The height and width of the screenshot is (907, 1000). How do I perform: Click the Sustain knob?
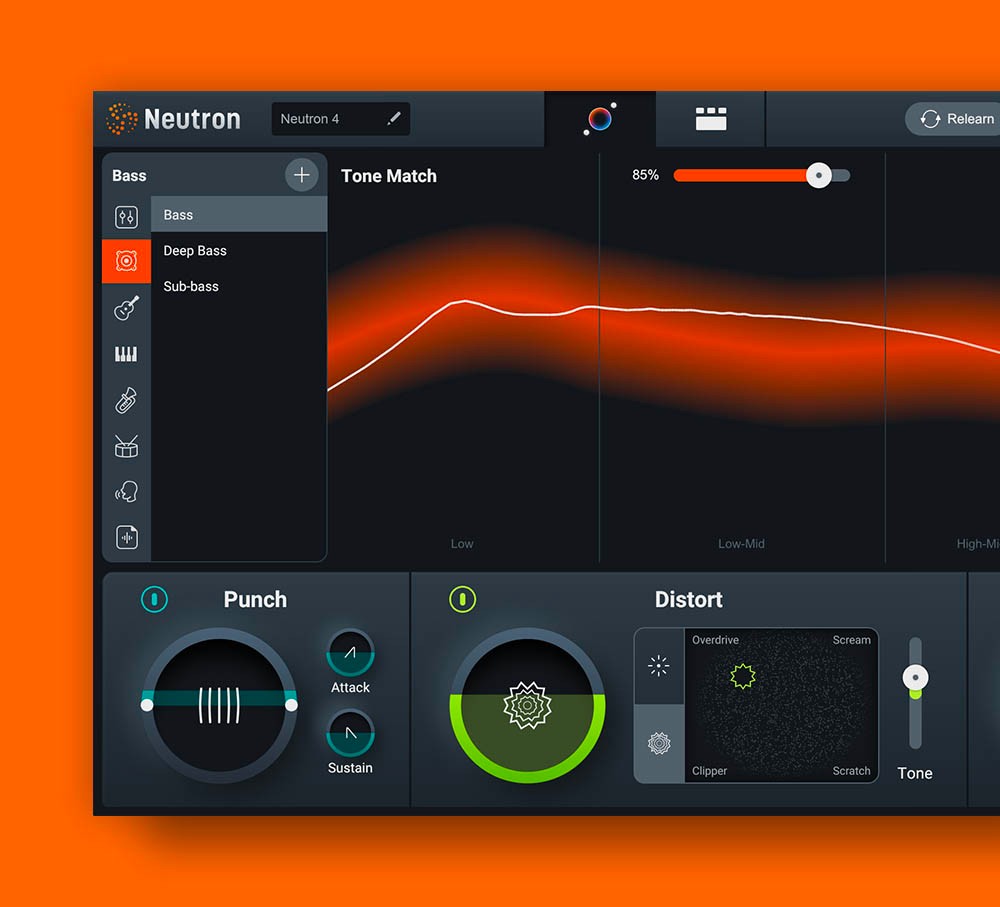tap(350, 732)
